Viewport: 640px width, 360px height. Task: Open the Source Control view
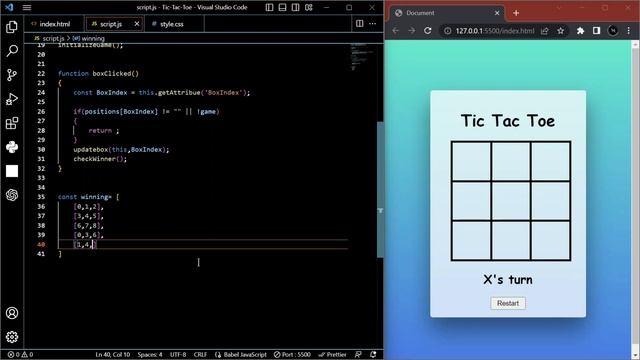pyautogui.click(x=12, y=75)
